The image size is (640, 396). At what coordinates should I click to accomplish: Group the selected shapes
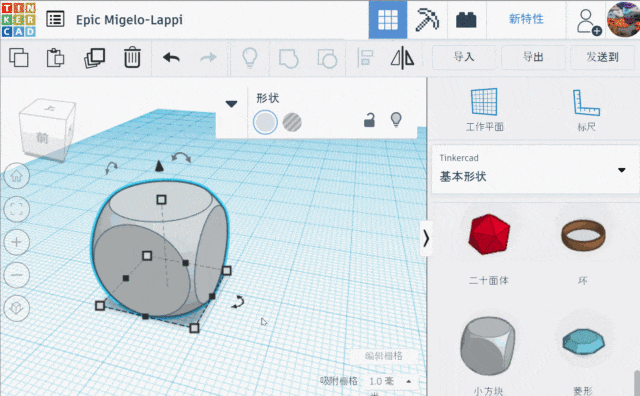point(289,58)
